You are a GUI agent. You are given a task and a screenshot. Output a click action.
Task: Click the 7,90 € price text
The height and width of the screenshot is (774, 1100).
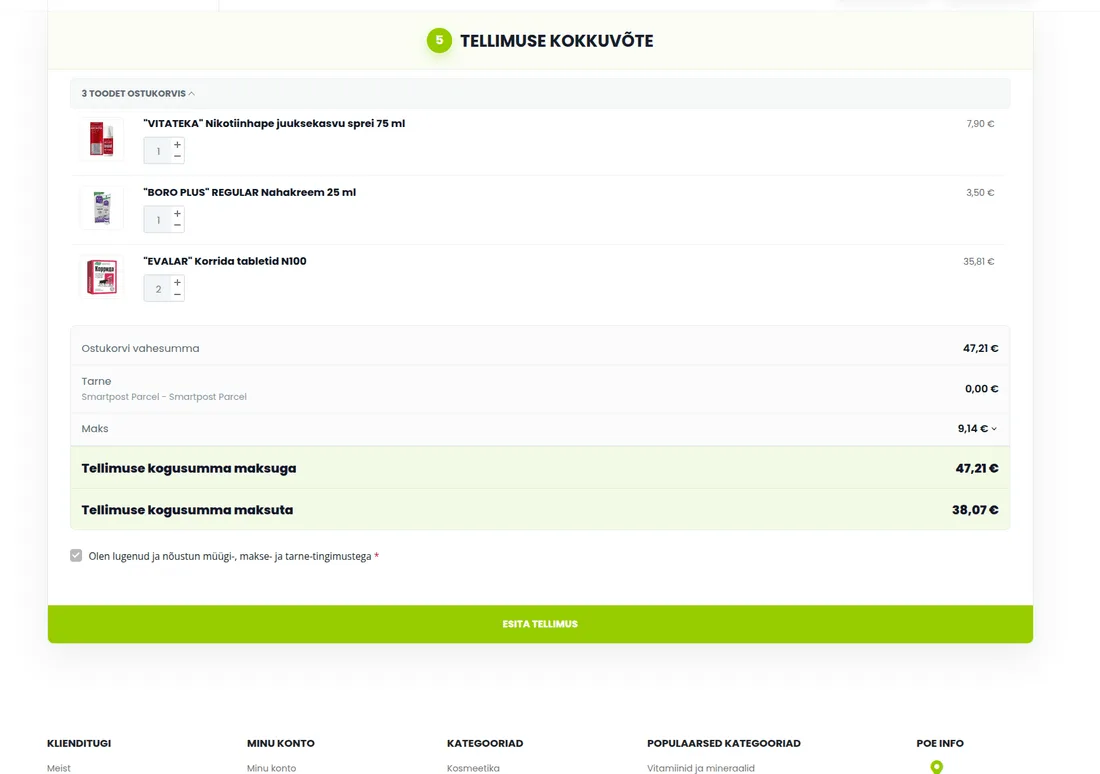pos(980,124)
